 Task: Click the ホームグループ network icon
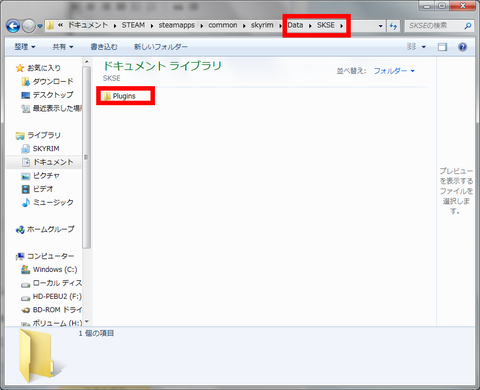[20, 229]
